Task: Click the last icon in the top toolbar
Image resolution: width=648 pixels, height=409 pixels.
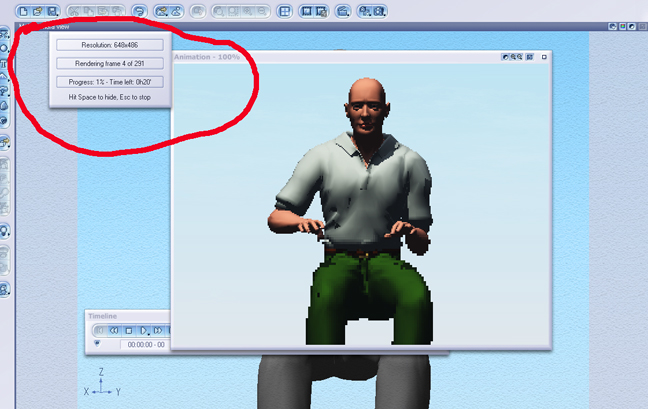Action: 379,11
